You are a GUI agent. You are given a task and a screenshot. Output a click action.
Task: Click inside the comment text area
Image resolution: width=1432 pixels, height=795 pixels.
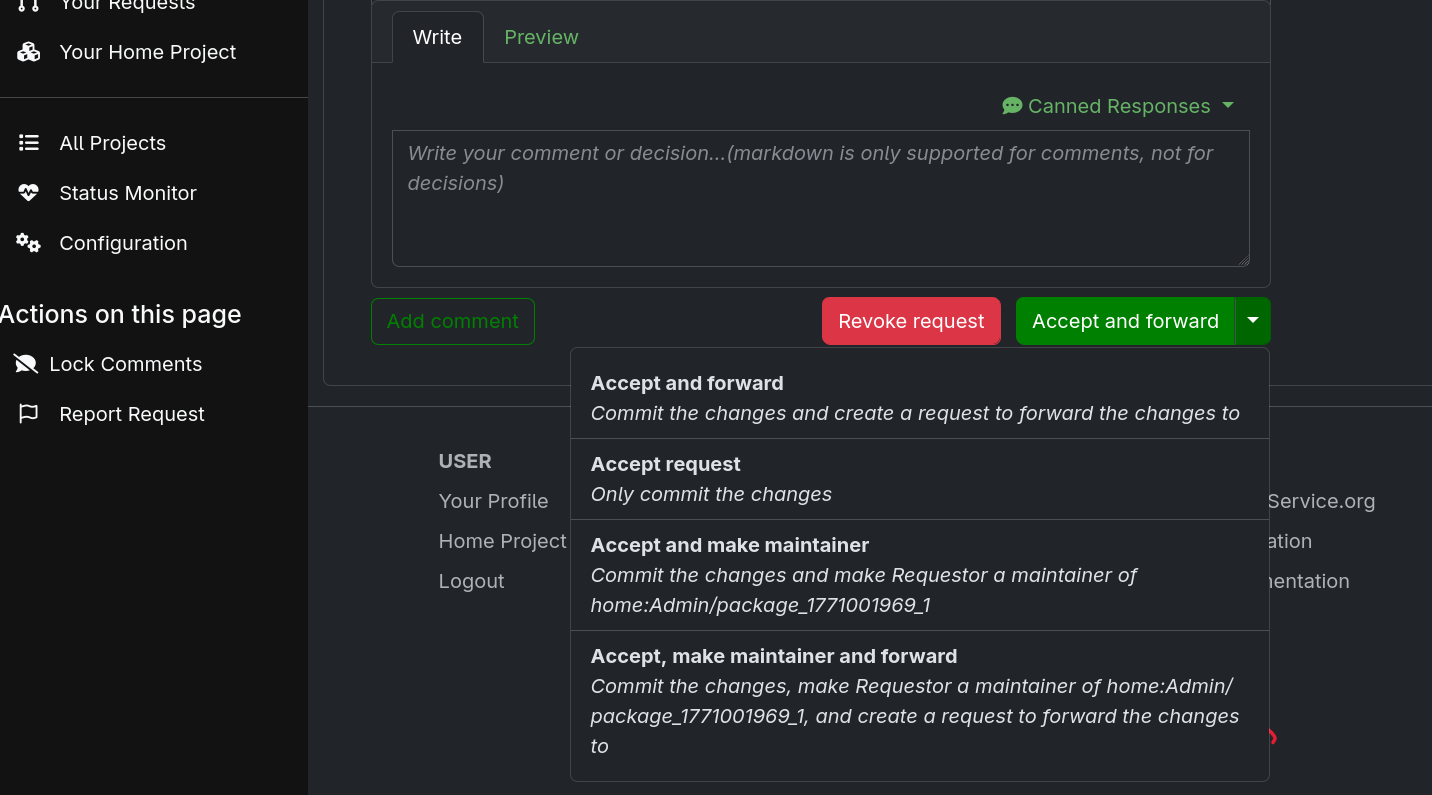point(820,198)
